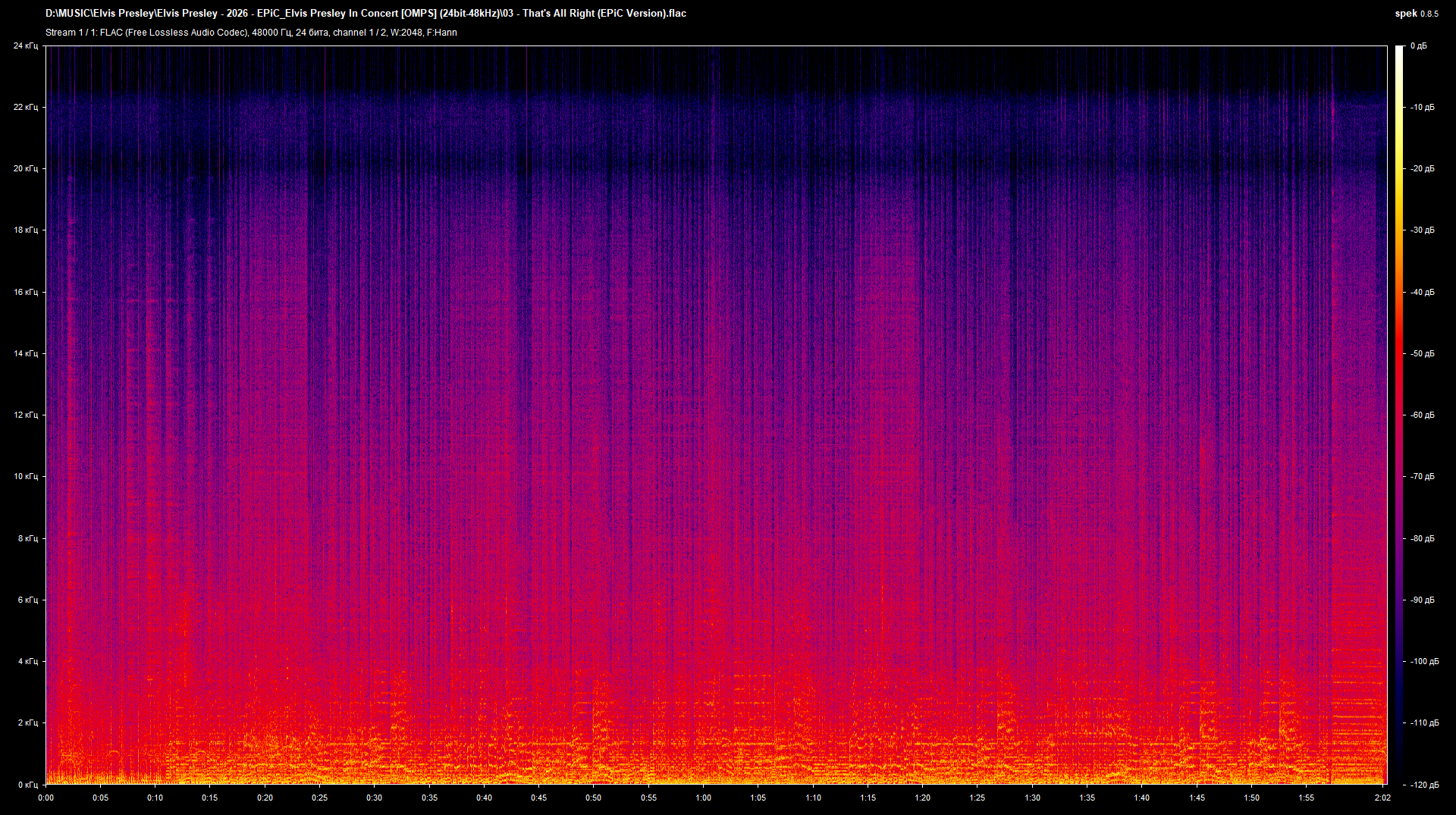Click the 1:05 time axis label
The height and width of the screenshot is (815, 1456).
758,798
